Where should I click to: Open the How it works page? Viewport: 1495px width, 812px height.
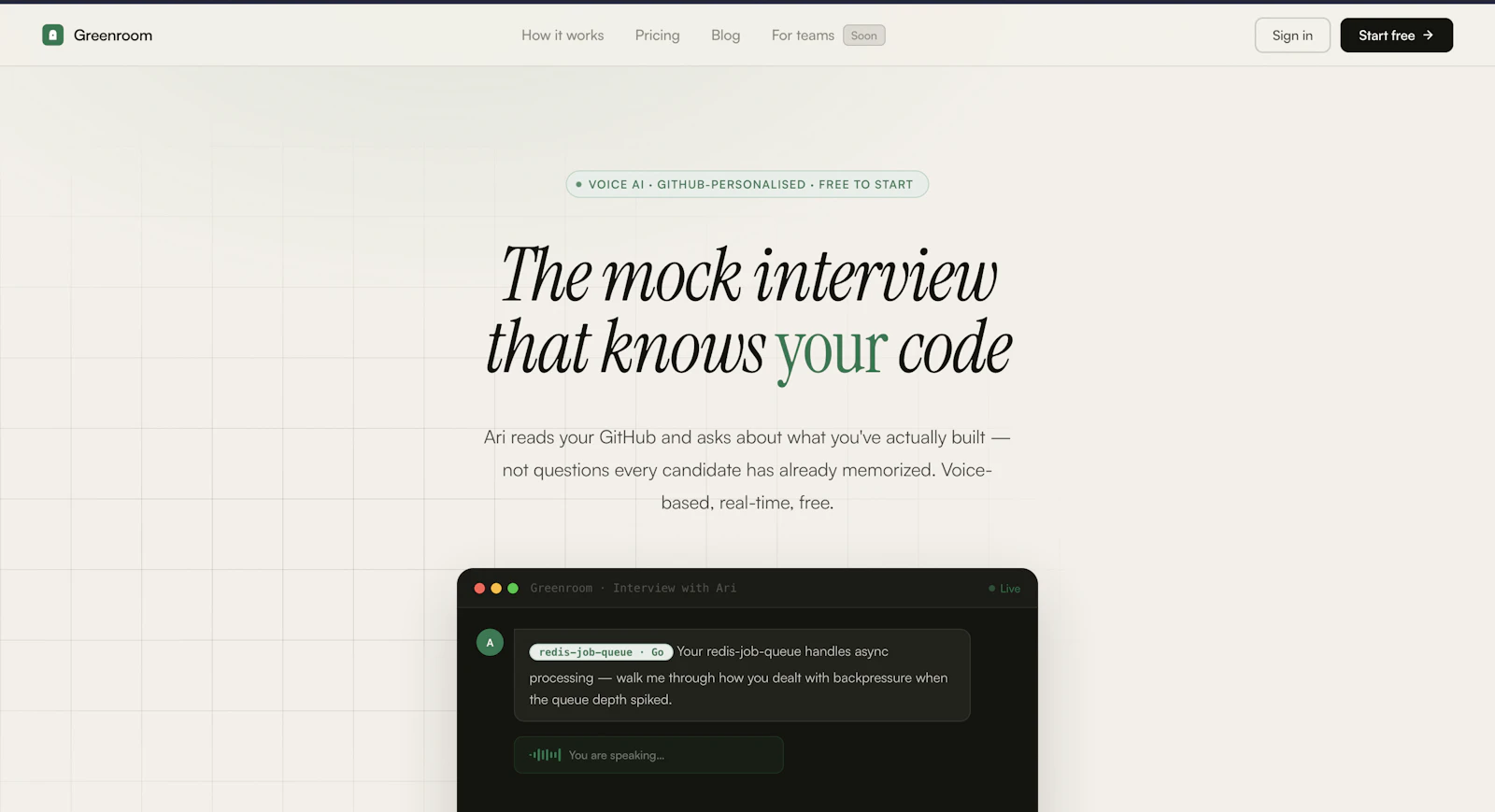(562, 36)
